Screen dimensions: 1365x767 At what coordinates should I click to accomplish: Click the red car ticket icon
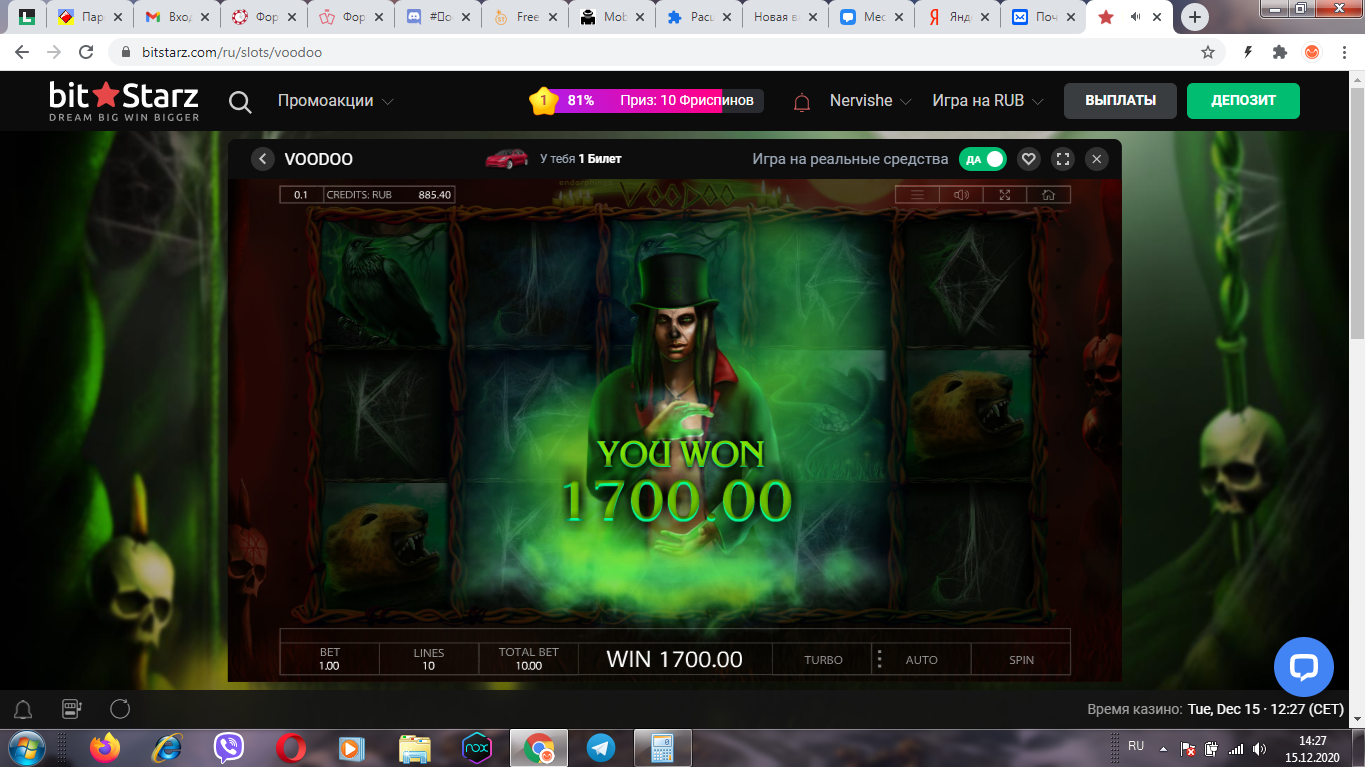coord(507,159)
